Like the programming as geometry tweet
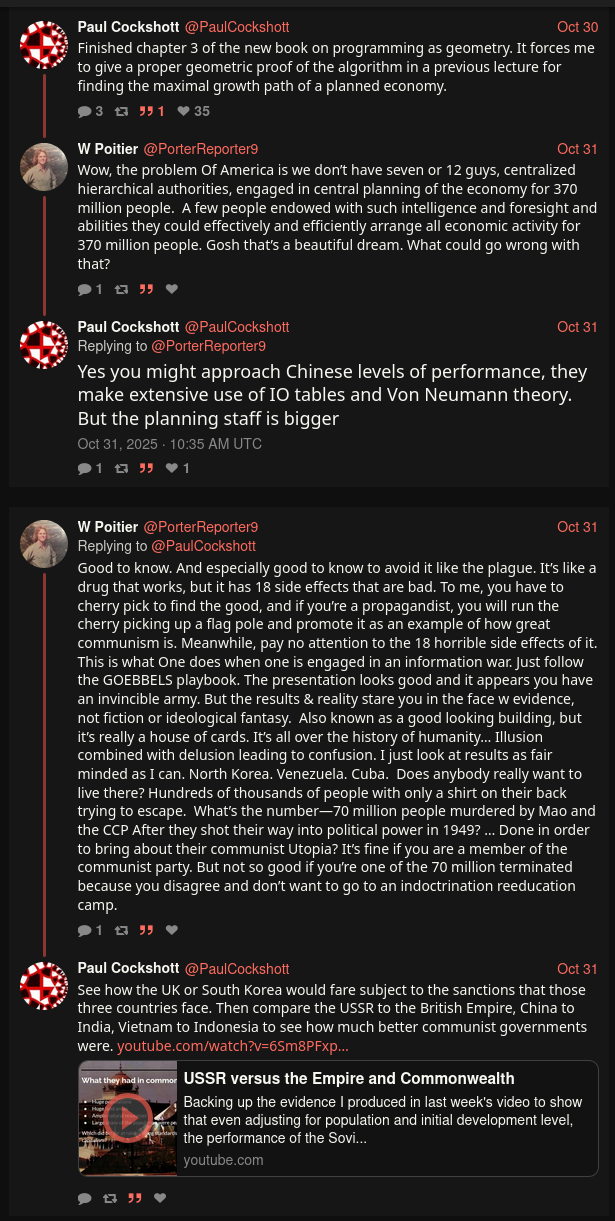This screenshot has height=1221, width=615. click(184, 112)
